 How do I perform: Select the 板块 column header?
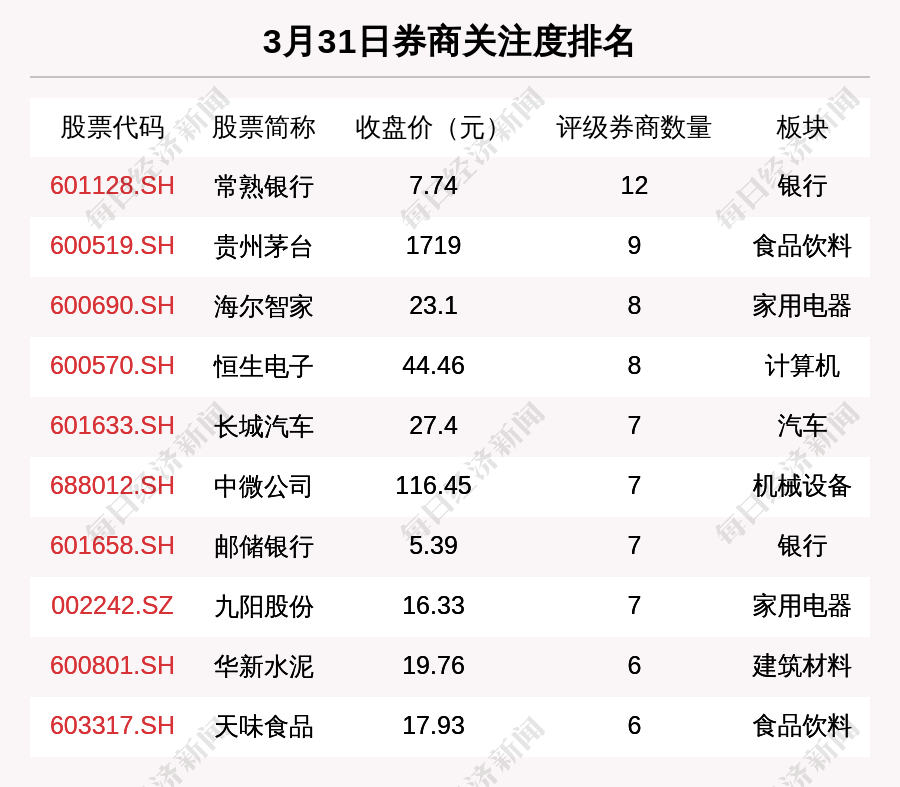[802, 127]
